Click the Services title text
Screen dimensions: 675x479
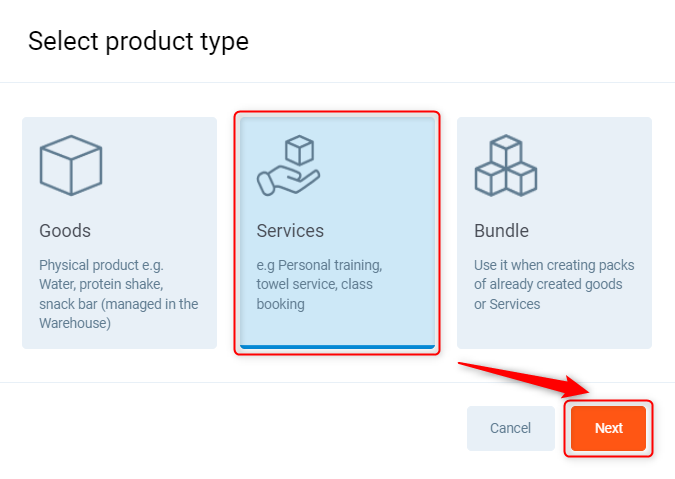(x=290, y=231)
